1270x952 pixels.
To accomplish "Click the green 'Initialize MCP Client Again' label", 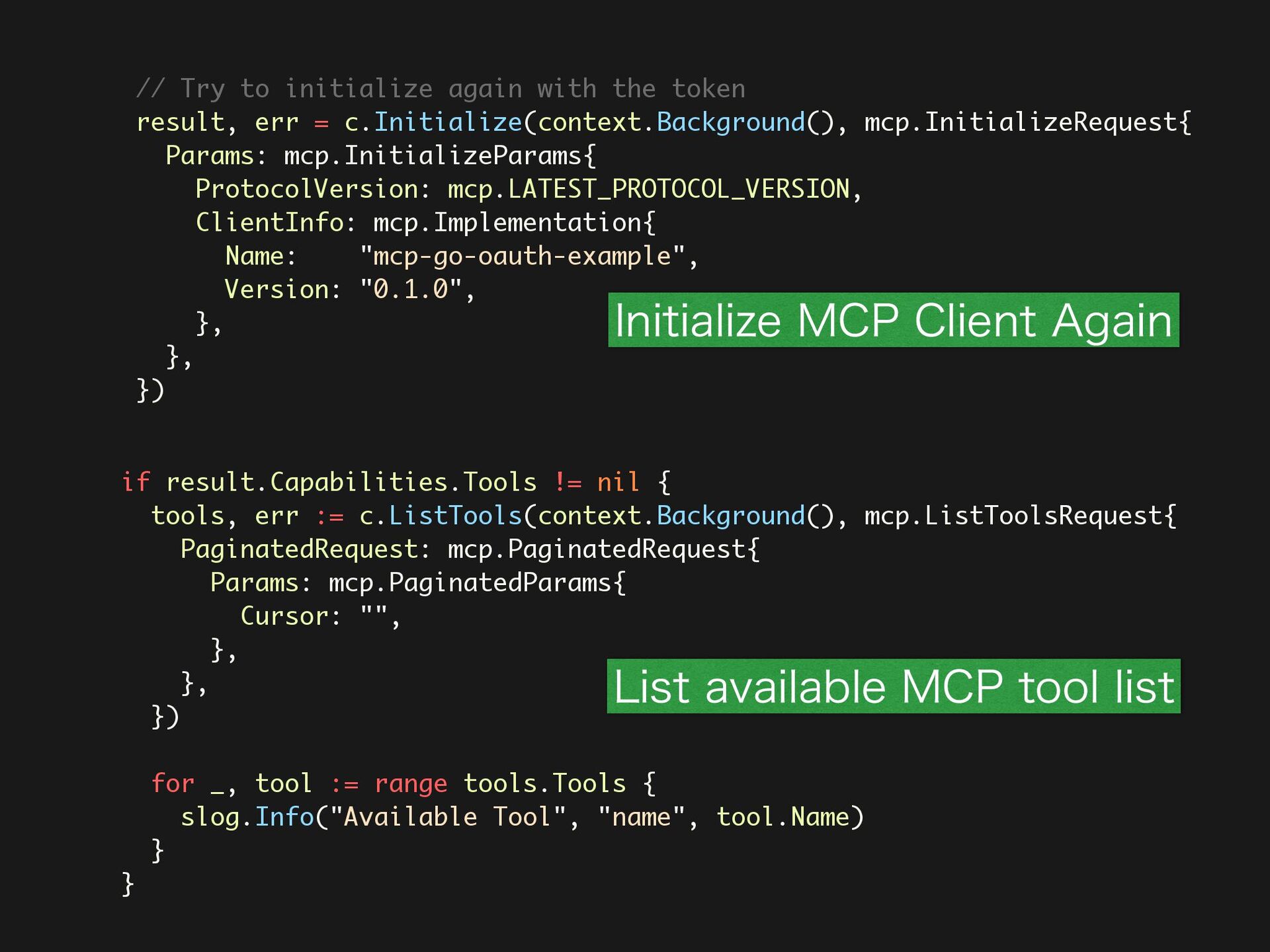I will [893, 321].
